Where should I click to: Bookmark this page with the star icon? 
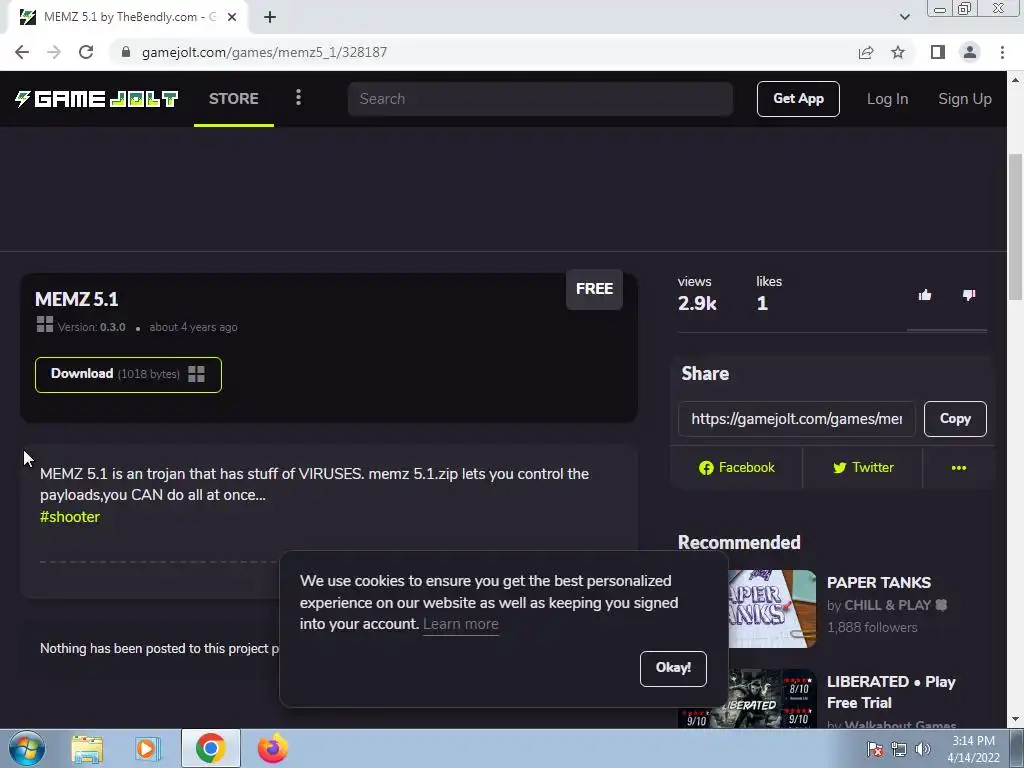pyautogui.click(x=898, y=52)
